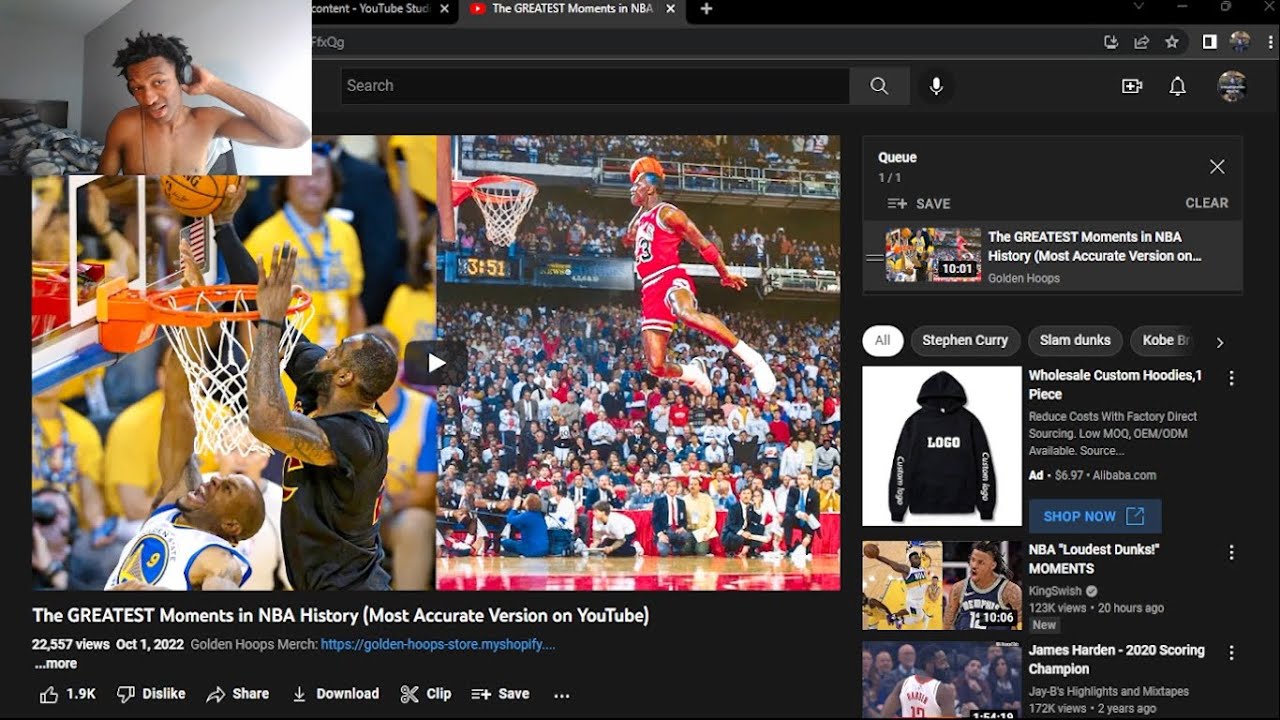Image resolution: width=1280 pixels, height=720 pixels.
Task: Toggle the Chrome side panel icon
Action: (x=1209, y=42)
